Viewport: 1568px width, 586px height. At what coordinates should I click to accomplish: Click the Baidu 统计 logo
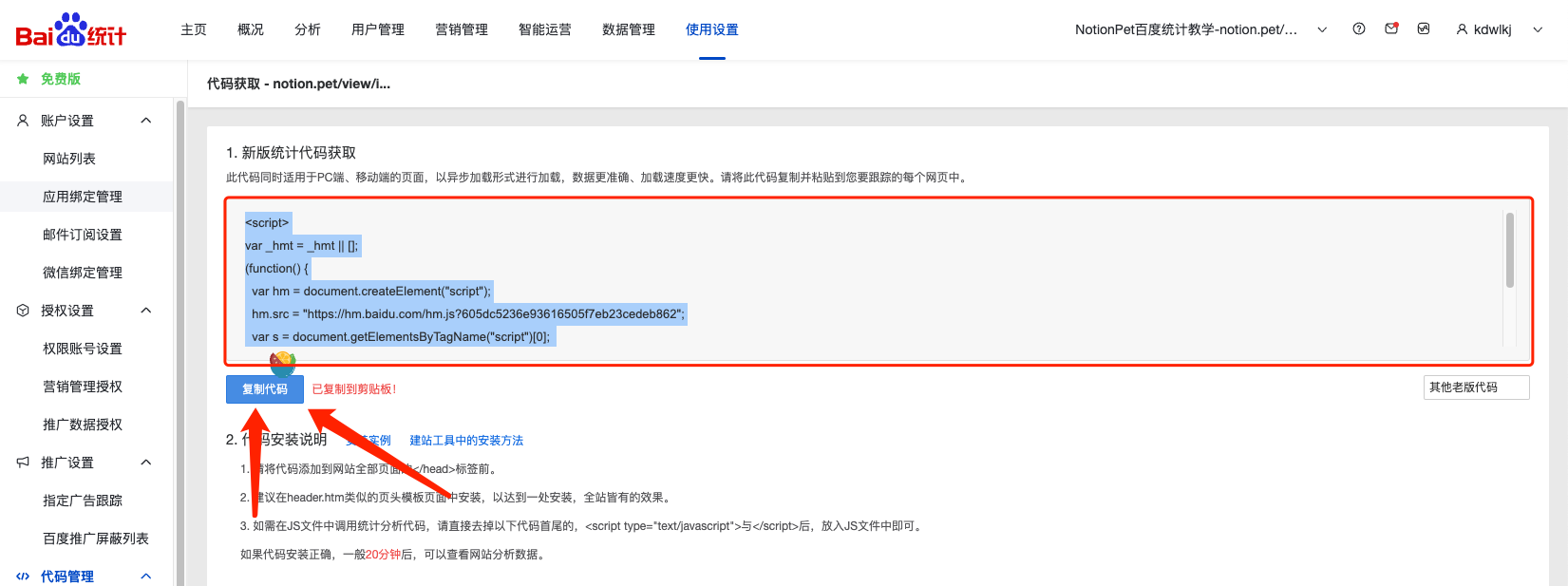[71, 30]
